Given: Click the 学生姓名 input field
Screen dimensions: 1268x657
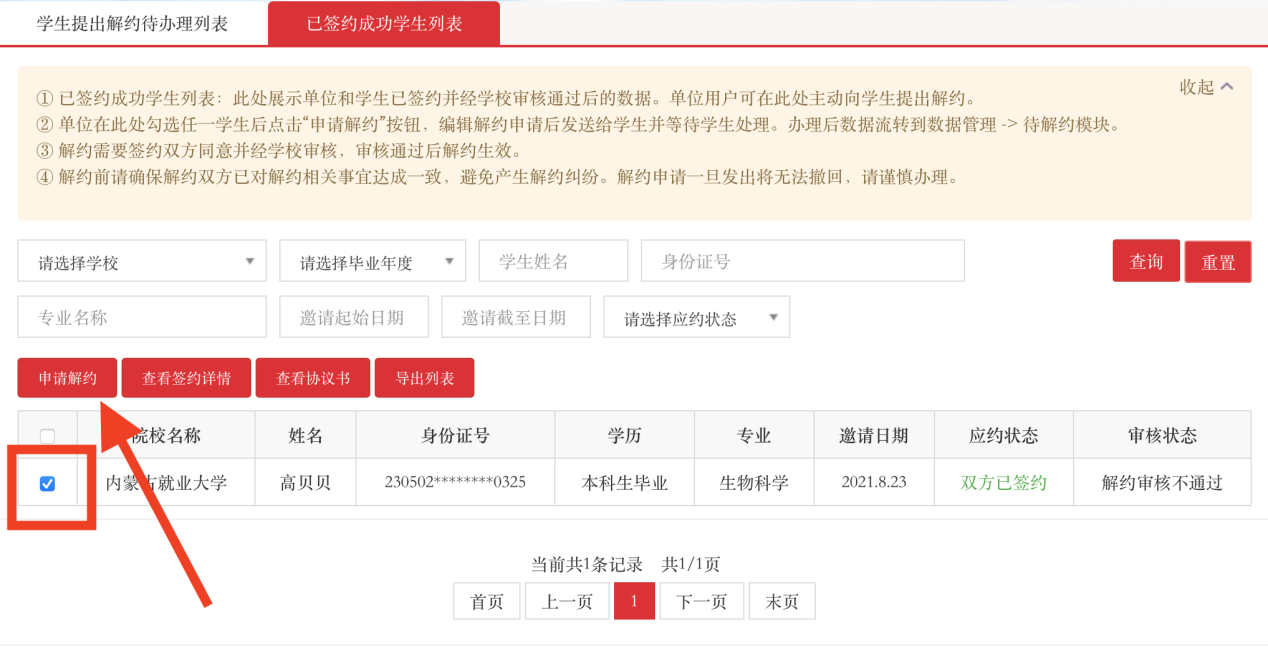Looking at the screenshot, I should point(553,261).
